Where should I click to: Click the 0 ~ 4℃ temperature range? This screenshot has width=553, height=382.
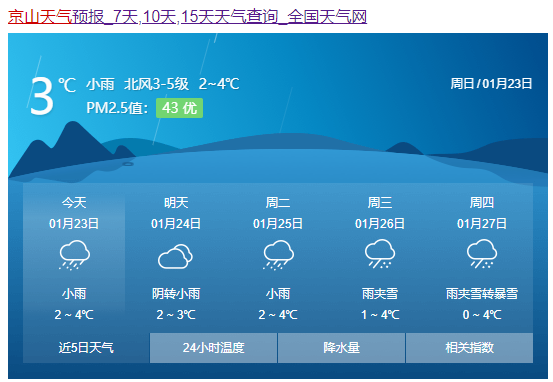coord(482,315)
